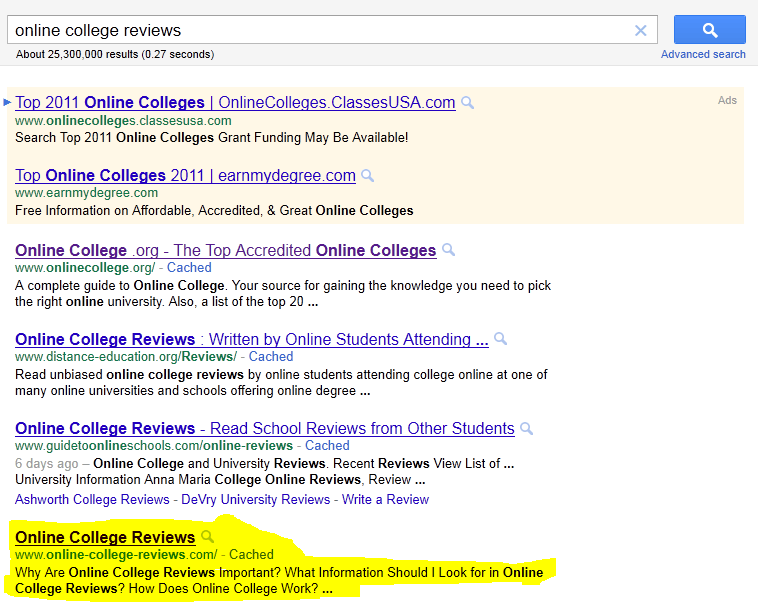The image size is (758, 603).
Task: Click 'Why Are Online College Reviews Important?' snippet
Action: click(x=279, y=580)
